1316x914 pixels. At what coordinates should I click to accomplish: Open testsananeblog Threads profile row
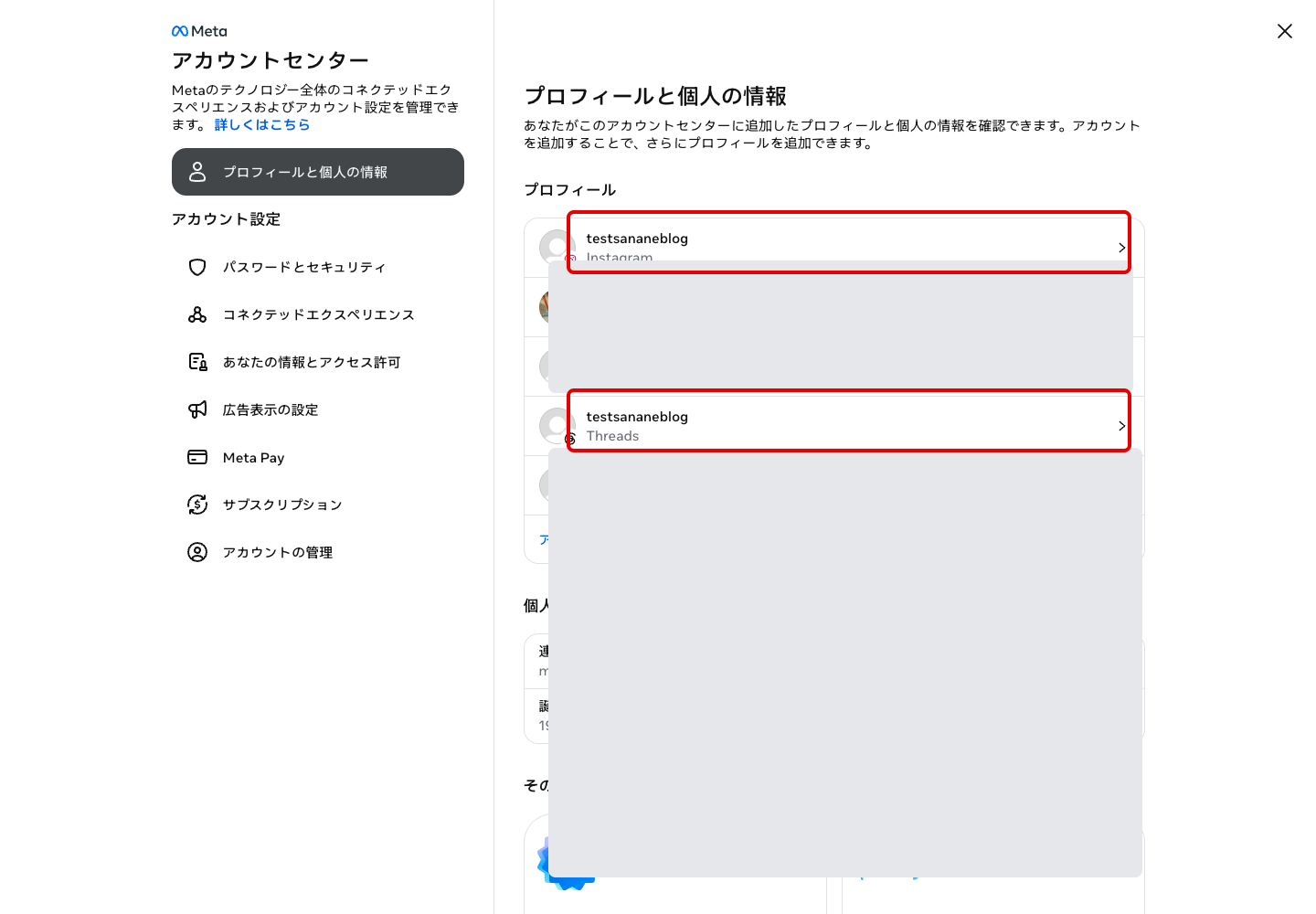[x=833, y=426]
